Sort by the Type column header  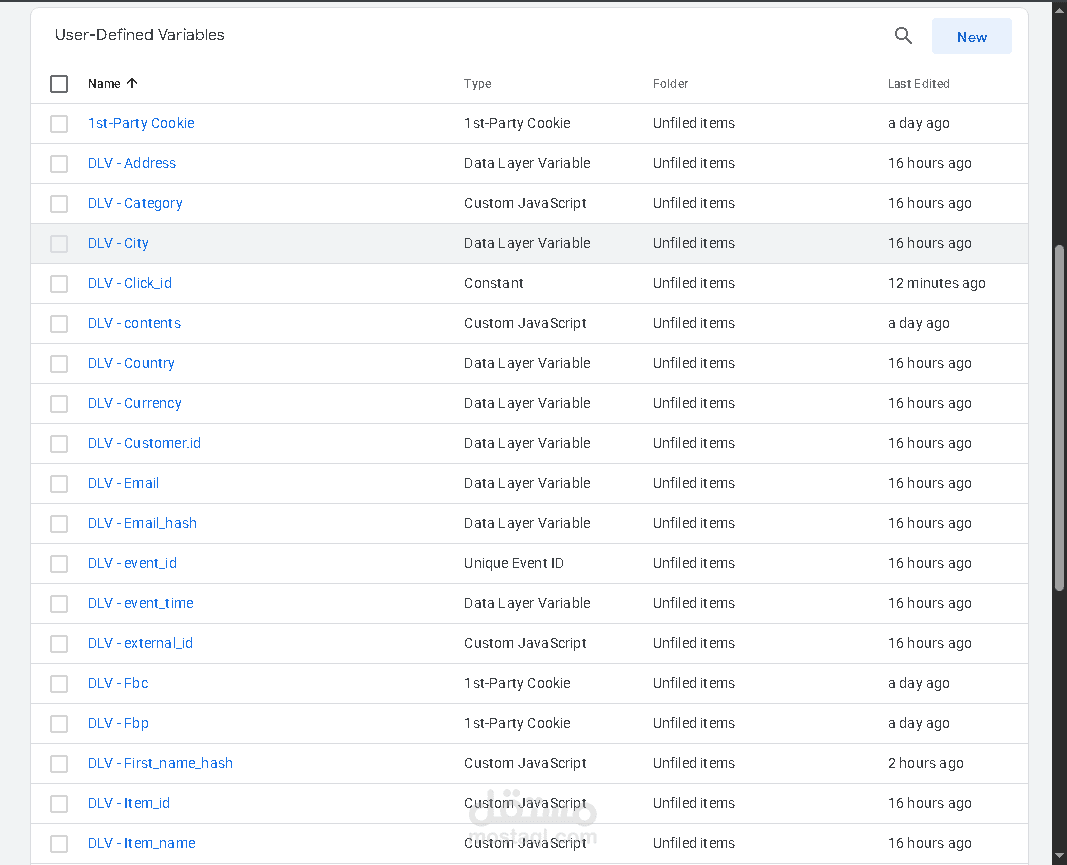pos(477,84)
